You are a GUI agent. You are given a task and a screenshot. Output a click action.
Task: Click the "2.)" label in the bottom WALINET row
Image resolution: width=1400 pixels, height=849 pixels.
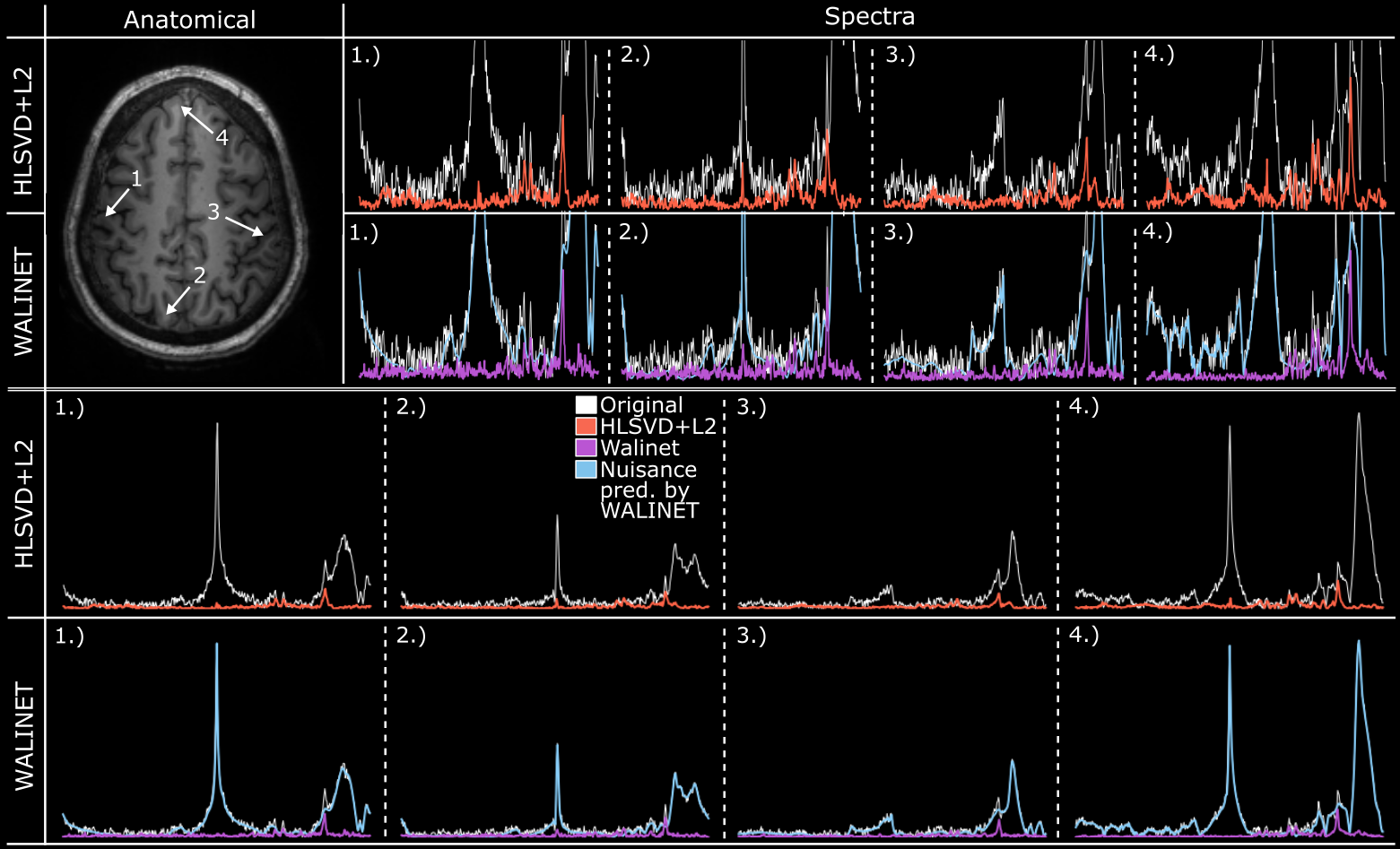pos(411,636)
